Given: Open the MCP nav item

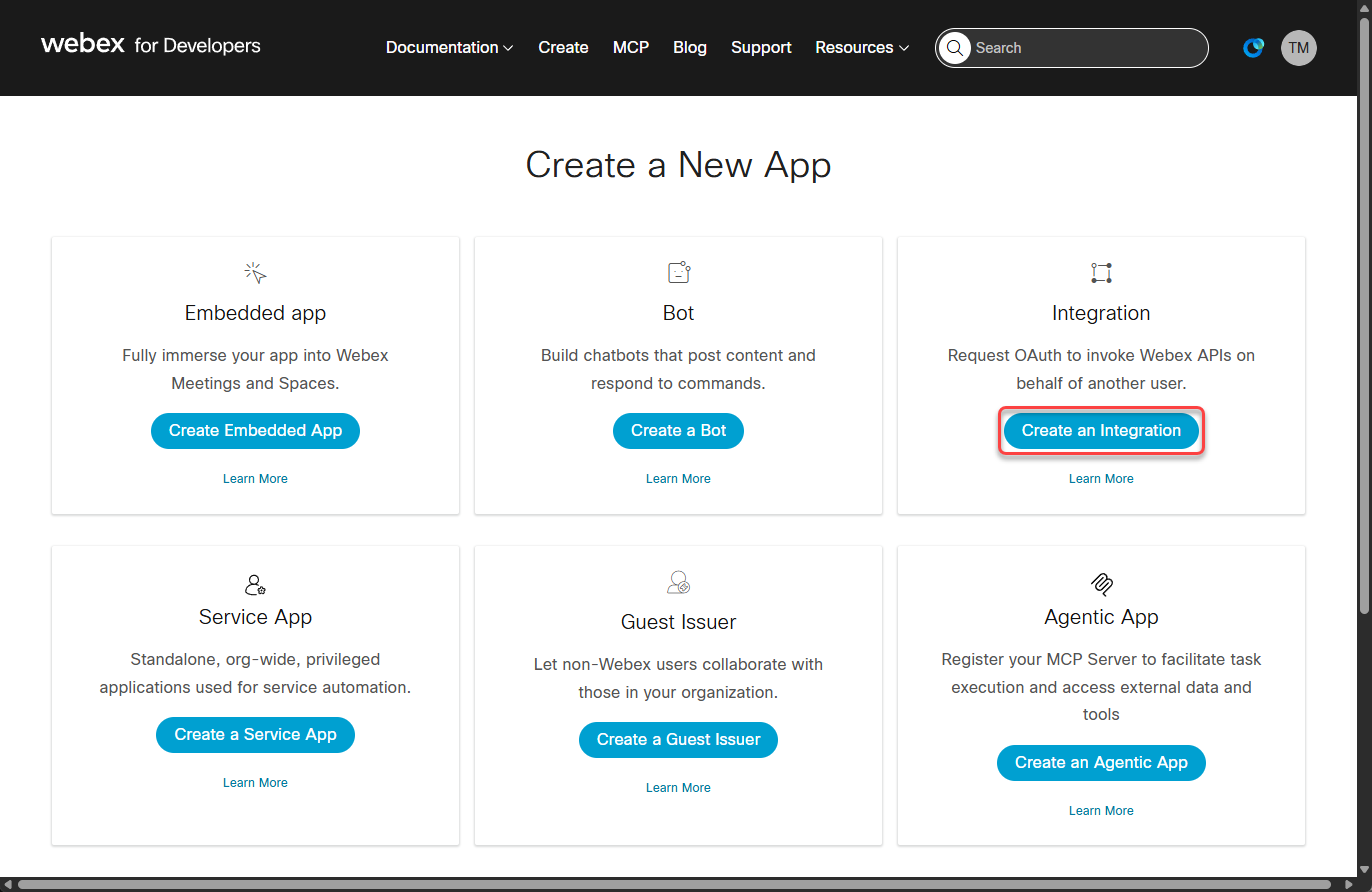Looking at the screenshot, I should point(631,47).
